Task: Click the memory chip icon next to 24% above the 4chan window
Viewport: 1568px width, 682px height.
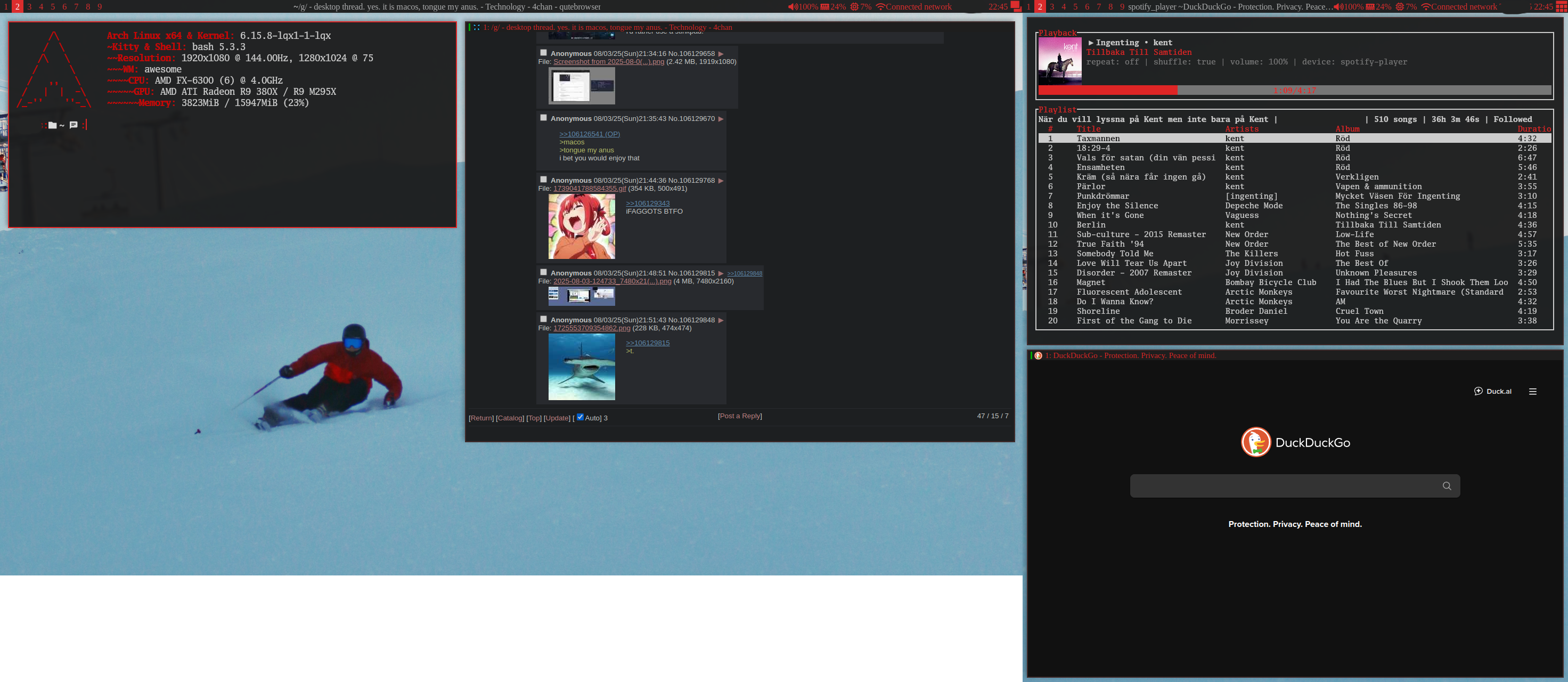Action: 825,7
